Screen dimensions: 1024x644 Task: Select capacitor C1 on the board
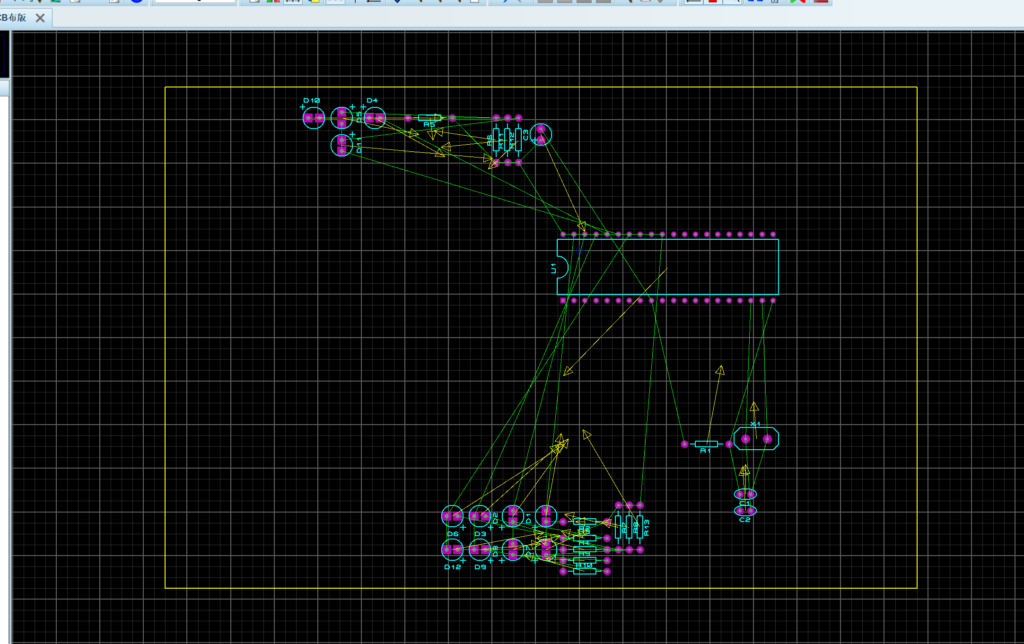coord(745,494)
